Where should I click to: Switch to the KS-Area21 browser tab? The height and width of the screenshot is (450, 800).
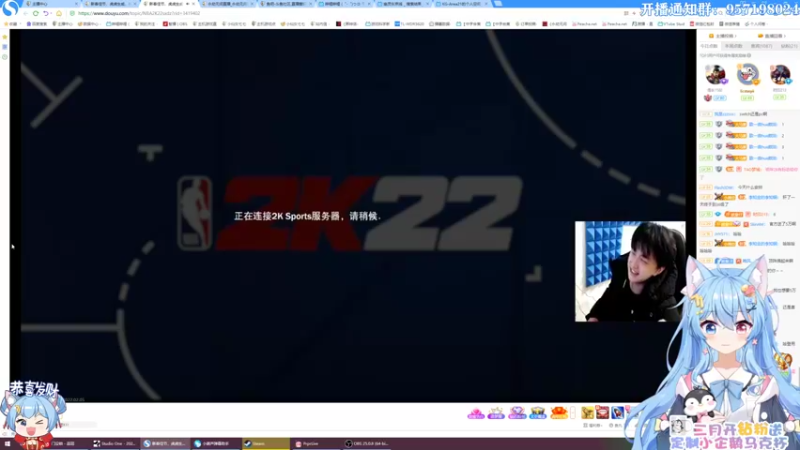point(461,4)
